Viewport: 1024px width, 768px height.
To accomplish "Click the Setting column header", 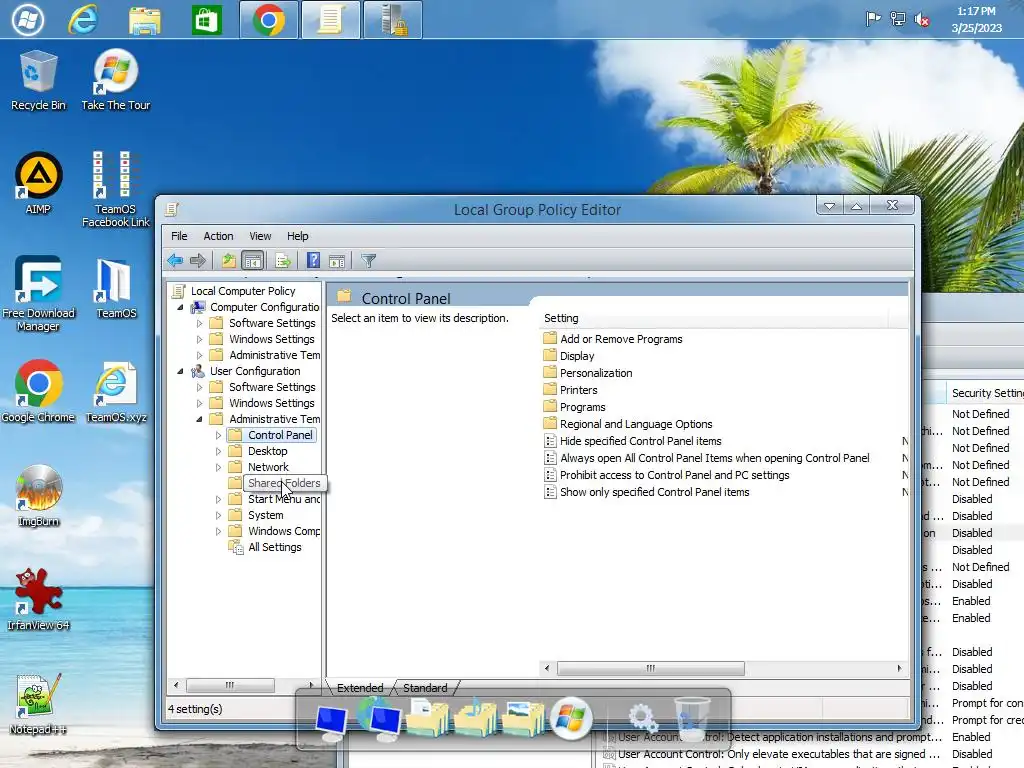I will pyautogui.click(x=714, y=318).
